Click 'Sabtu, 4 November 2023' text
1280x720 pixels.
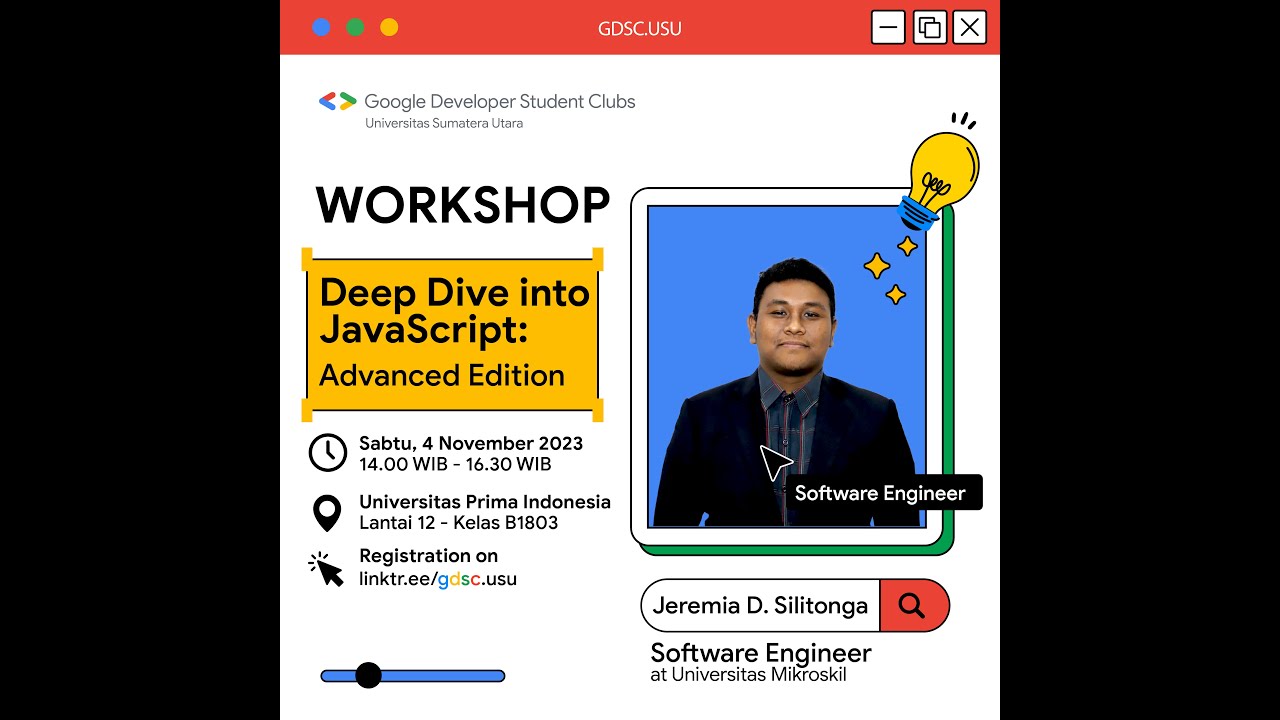tap(471, 443)
